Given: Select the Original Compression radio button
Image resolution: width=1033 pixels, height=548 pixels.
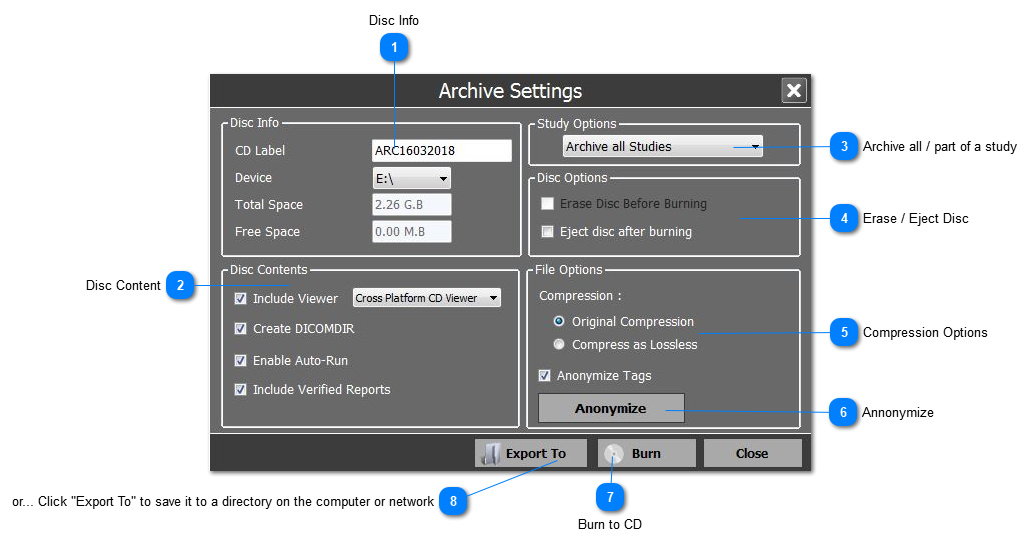Looking at the screenshot, I should click(x=559, y=321).
